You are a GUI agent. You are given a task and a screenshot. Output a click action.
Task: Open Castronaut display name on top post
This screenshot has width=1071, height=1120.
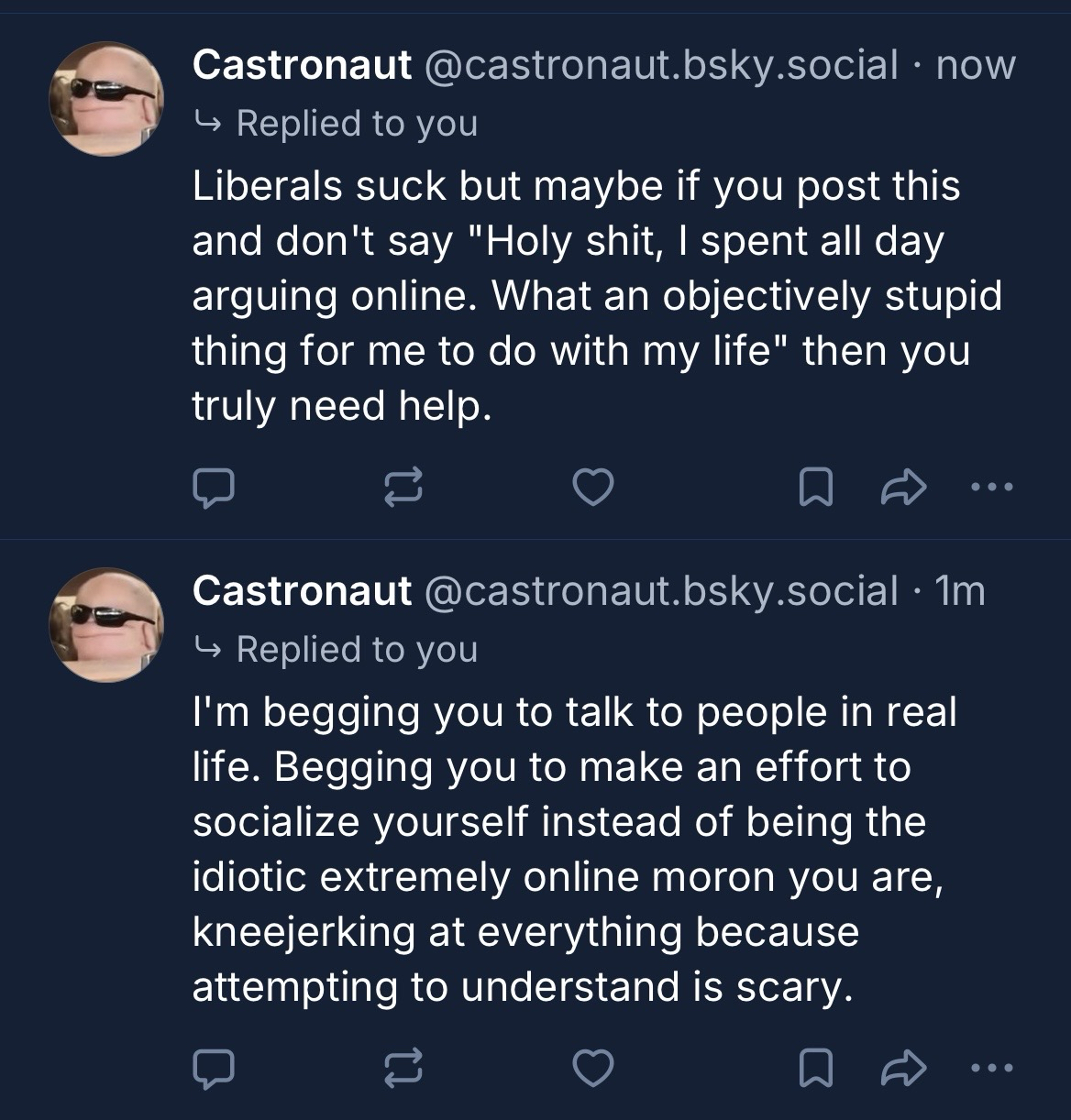[302, 66]
